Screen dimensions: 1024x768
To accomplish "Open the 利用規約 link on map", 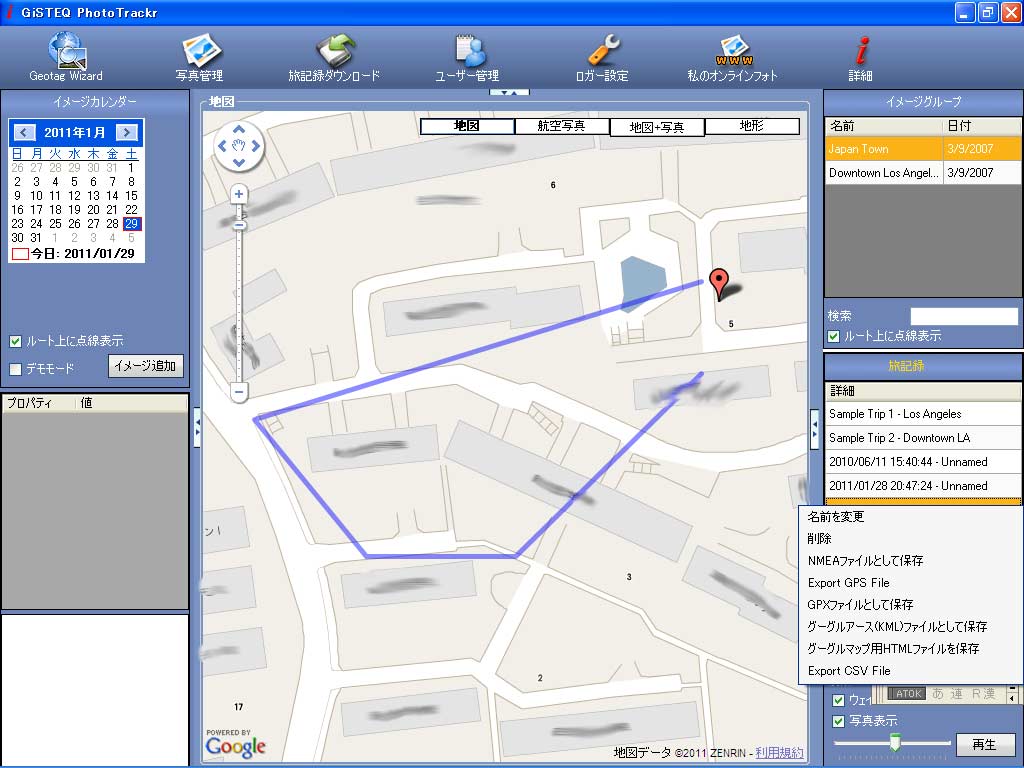I will [779, 752].
